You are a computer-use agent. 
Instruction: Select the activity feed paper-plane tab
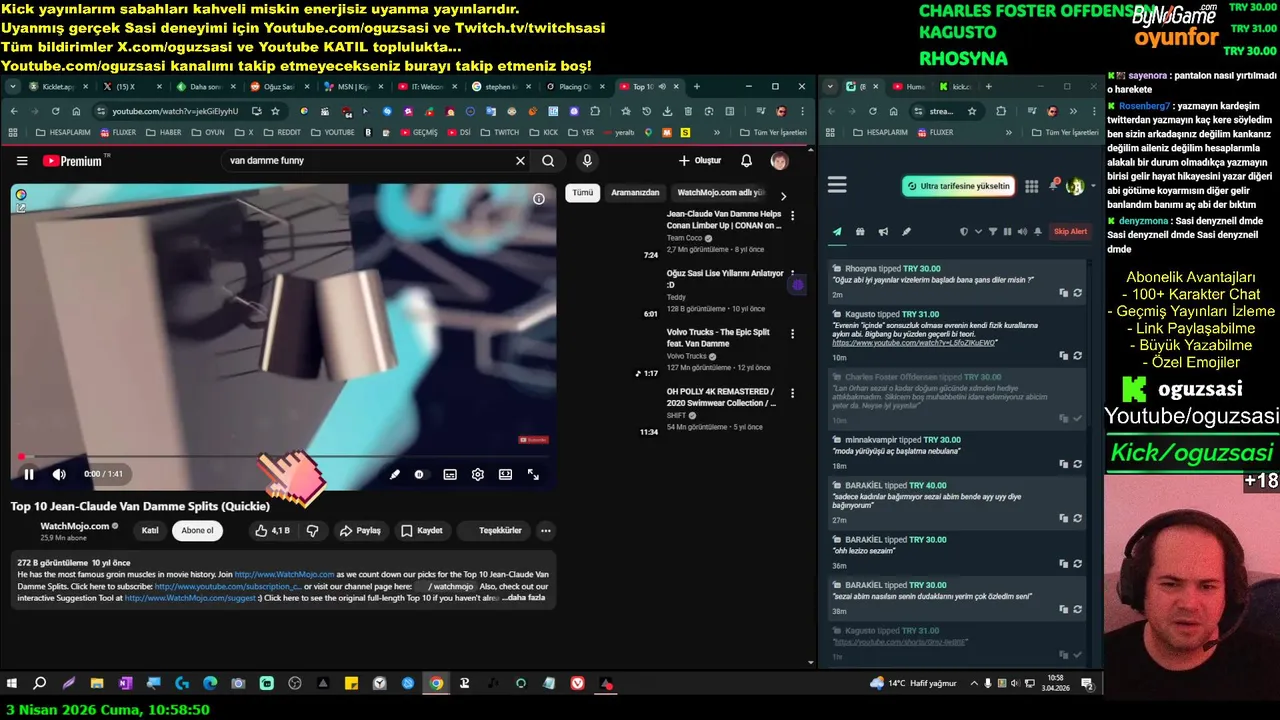[837, 232]
